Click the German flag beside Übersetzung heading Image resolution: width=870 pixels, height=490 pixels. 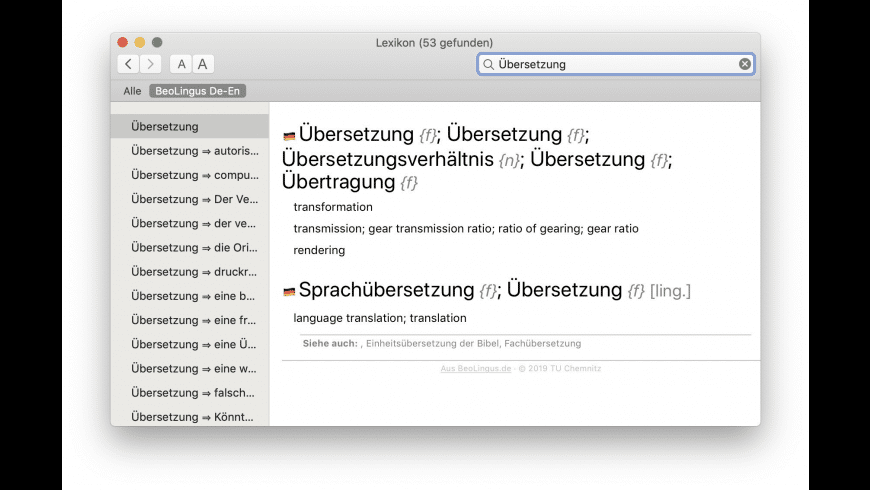tap(289, 136)
